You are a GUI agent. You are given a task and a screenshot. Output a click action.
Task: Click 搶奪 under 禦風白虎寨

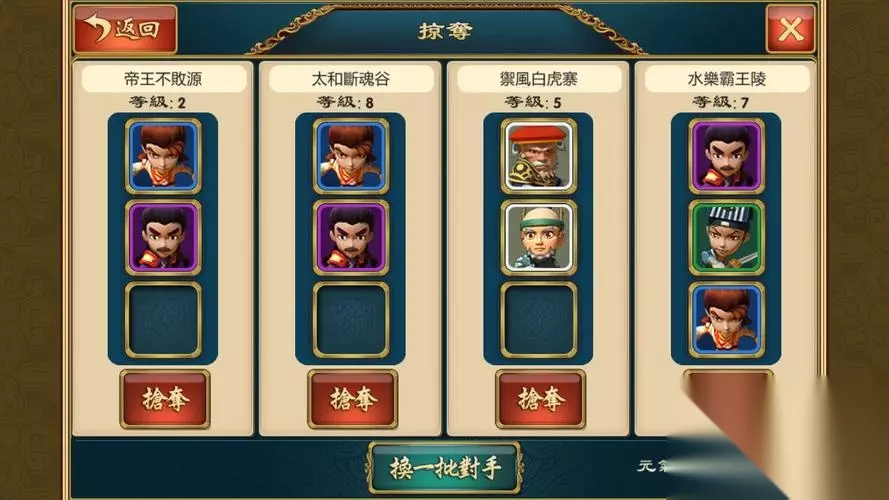(540, 399)
